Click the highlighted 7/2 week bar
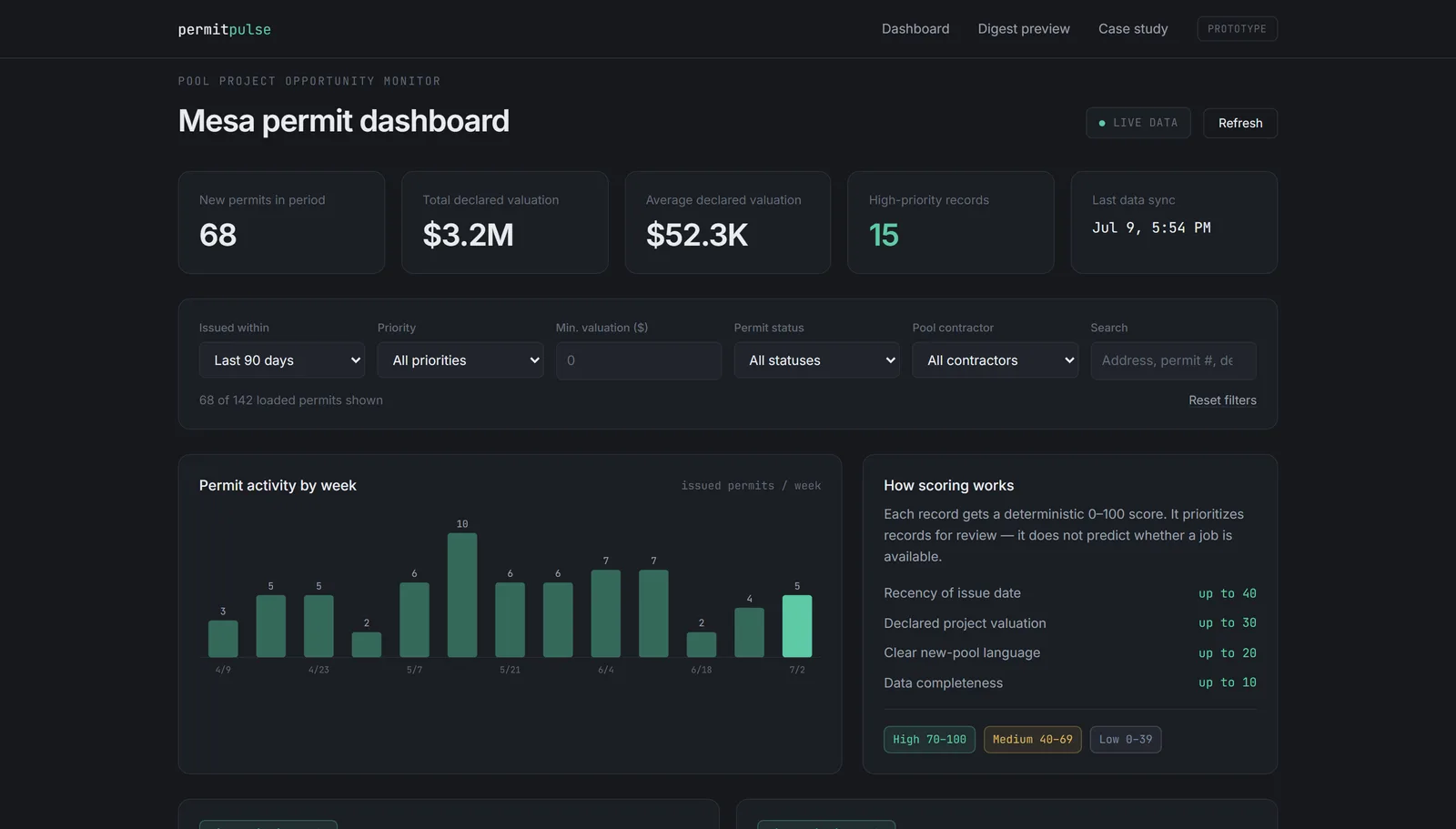 pos(797,626)
